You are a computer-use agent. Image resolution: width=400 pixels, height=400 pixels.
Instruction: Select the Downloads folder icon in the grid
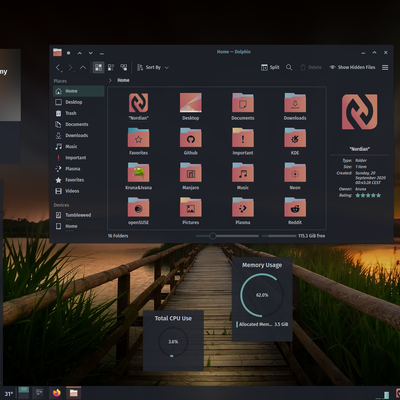click(295, 103)
